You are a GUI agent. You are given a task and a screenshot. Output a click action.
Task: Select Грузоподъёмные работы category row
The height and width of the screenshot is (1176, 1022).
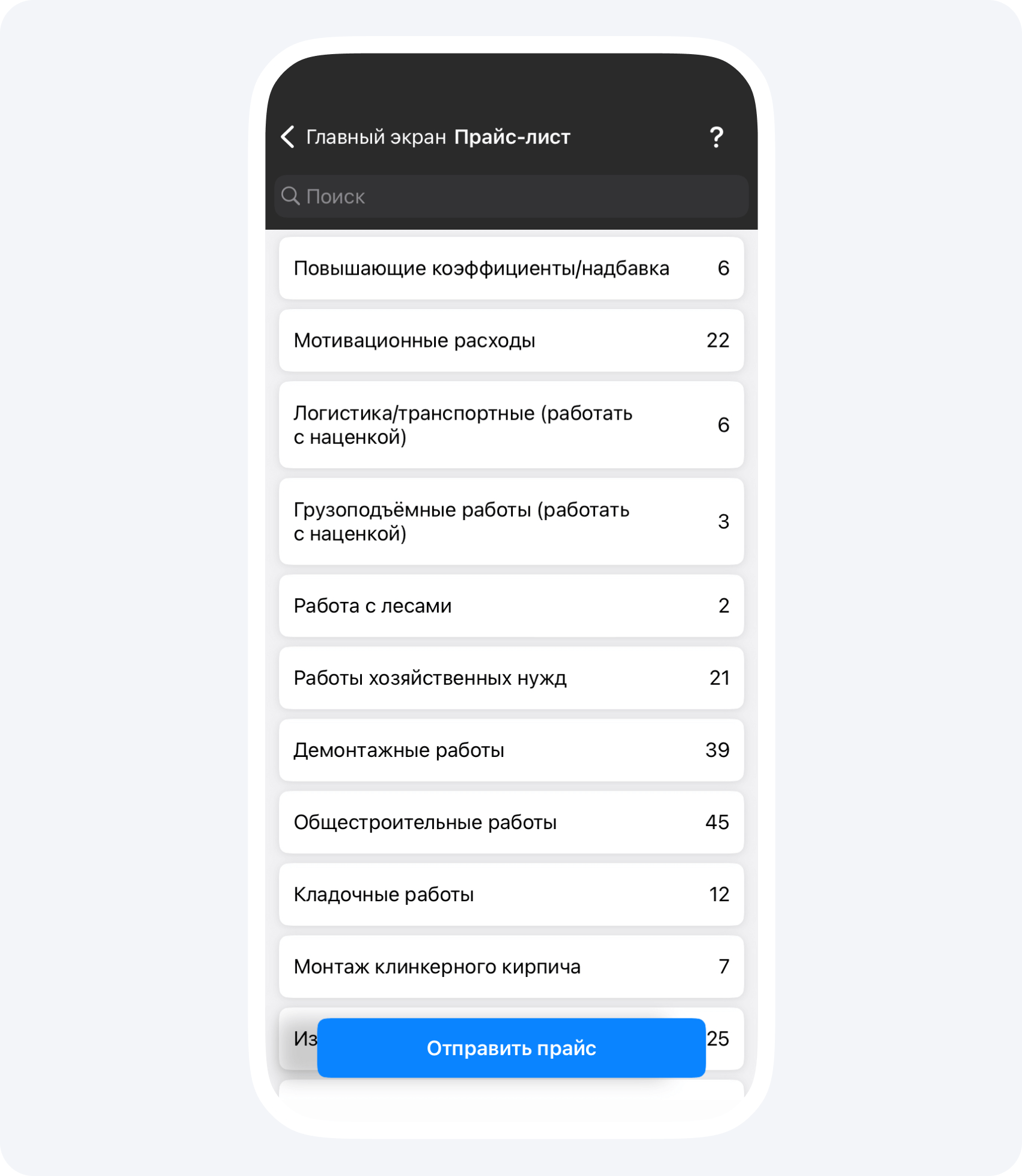511,521
